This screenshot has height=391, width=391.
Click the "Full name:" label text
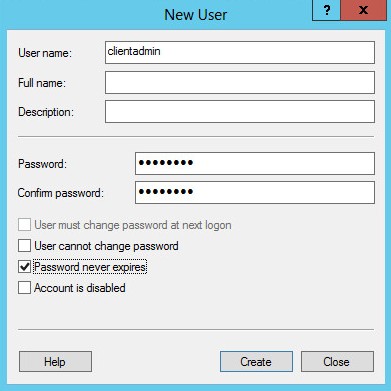(x=42, y=83)
